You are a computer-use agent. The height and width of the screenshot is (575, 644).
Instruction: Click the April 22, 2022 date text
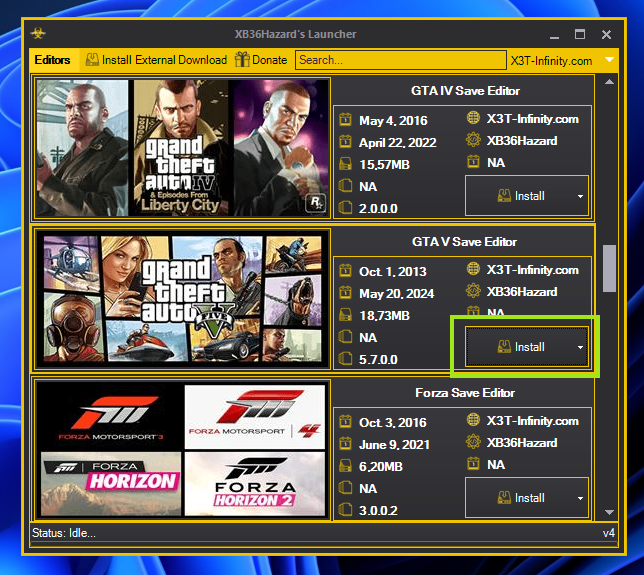398,143
